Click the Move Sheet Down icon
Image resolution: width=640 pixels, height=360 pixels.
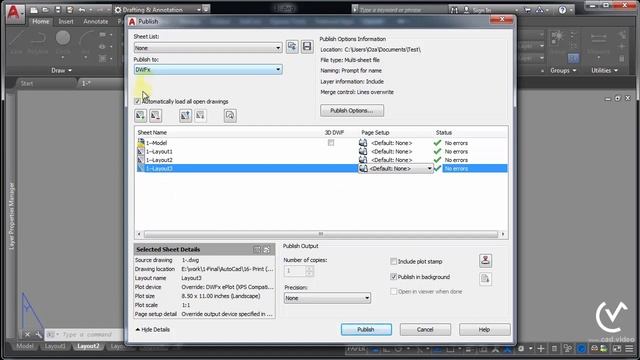[x=200, y=116]
